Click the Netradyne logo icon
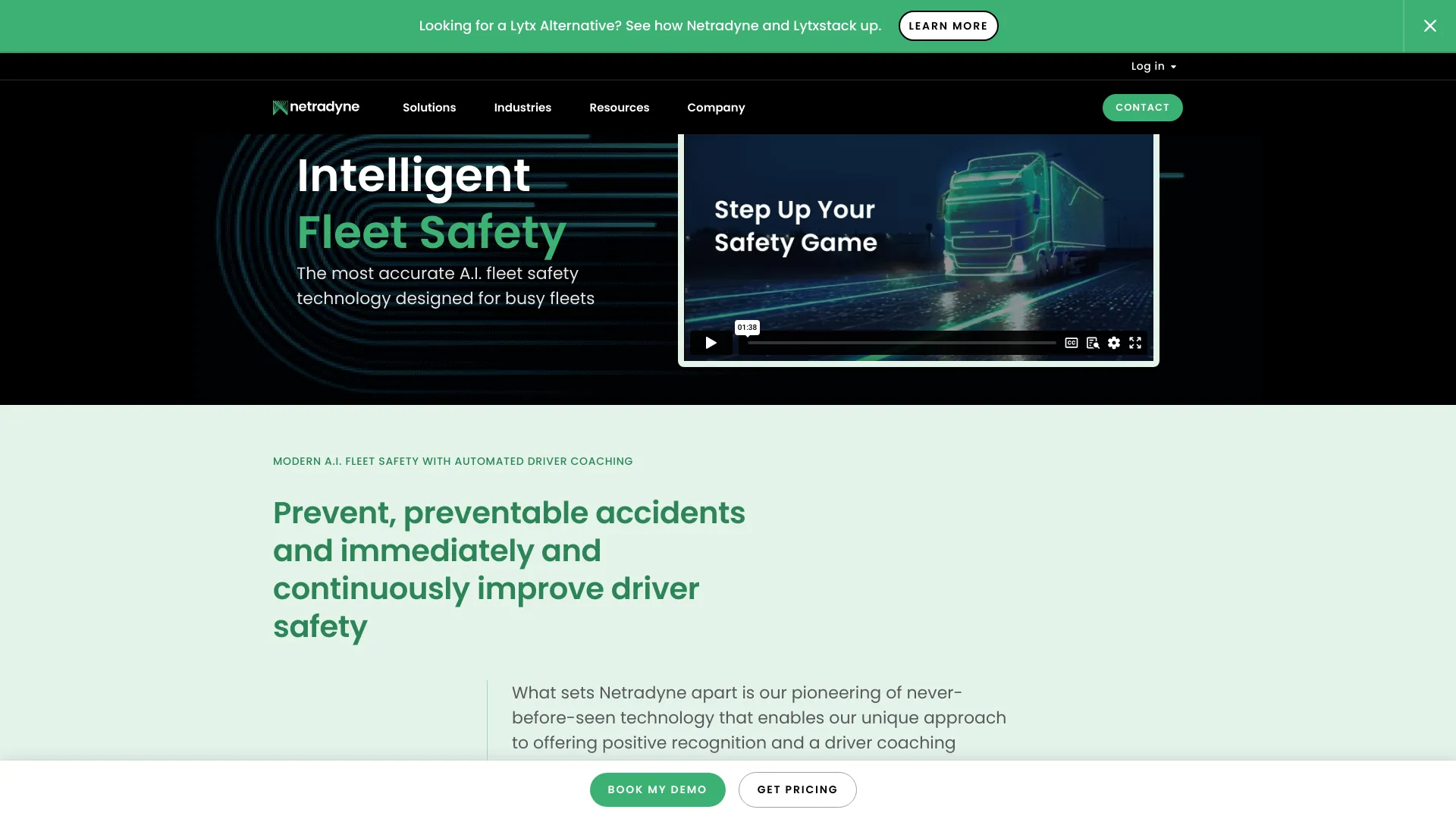 279,107
